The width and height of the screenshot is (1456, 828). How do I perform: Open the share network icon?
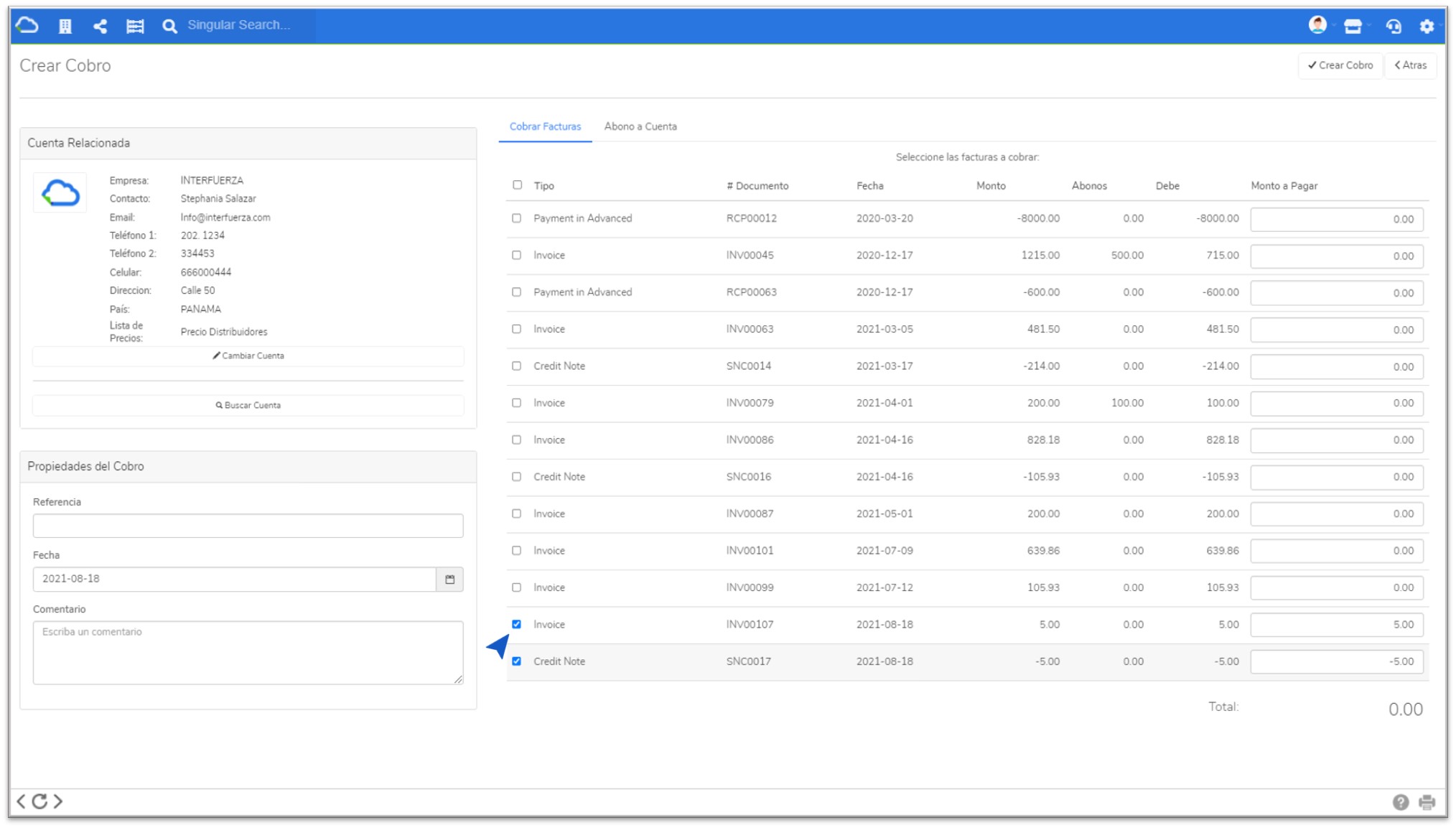pos(101,27)
